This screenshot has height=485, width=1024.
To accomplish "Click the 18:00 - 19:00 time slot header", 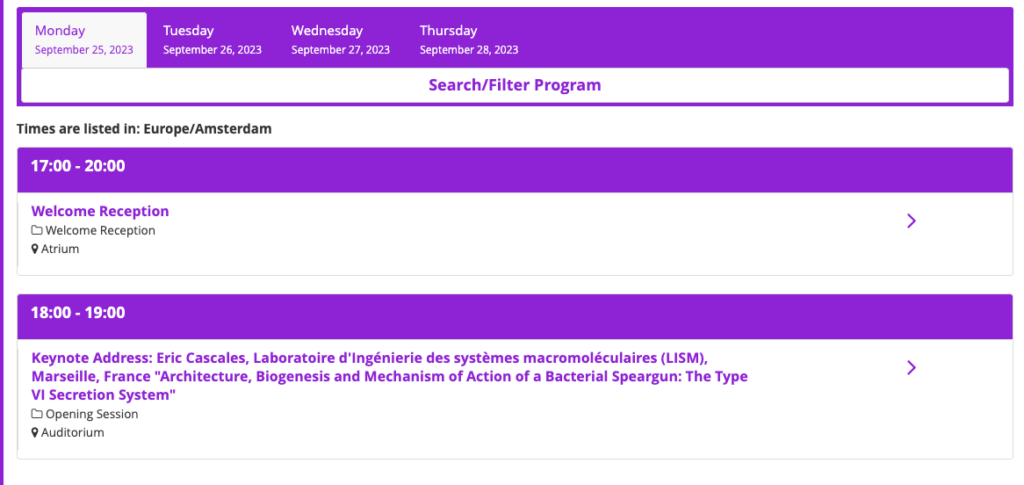I will coord(78,313).
